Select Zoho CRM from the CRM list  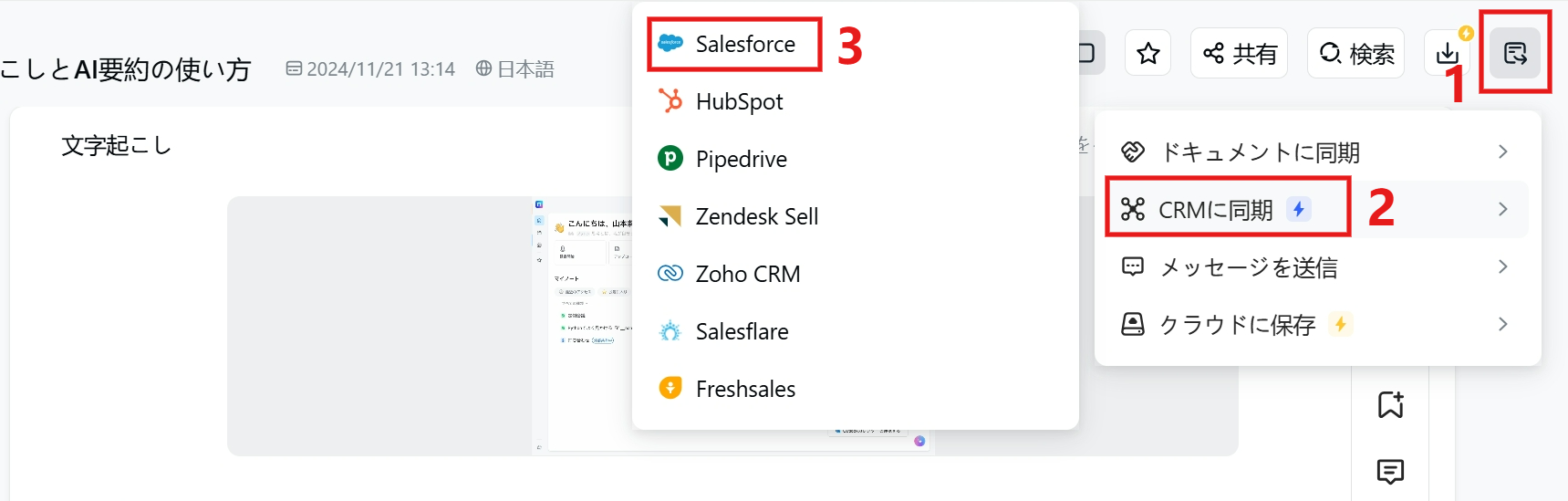pos(856,274)
